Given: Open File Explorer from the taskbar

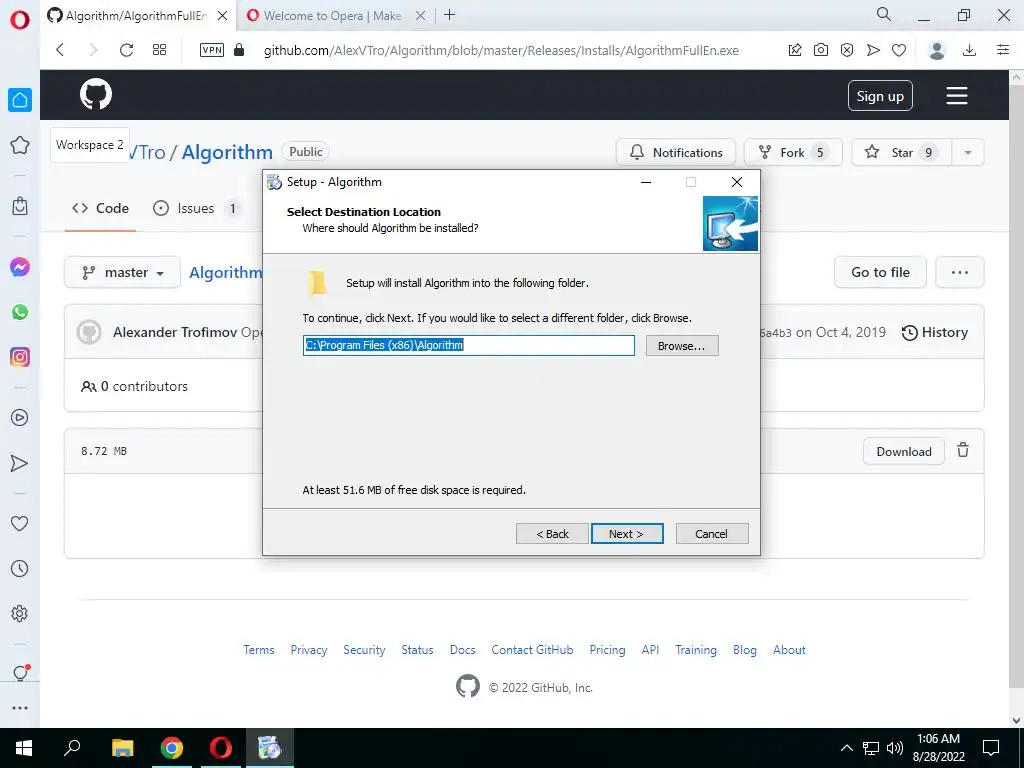Looking at the screenshot, I should [122, 748].
